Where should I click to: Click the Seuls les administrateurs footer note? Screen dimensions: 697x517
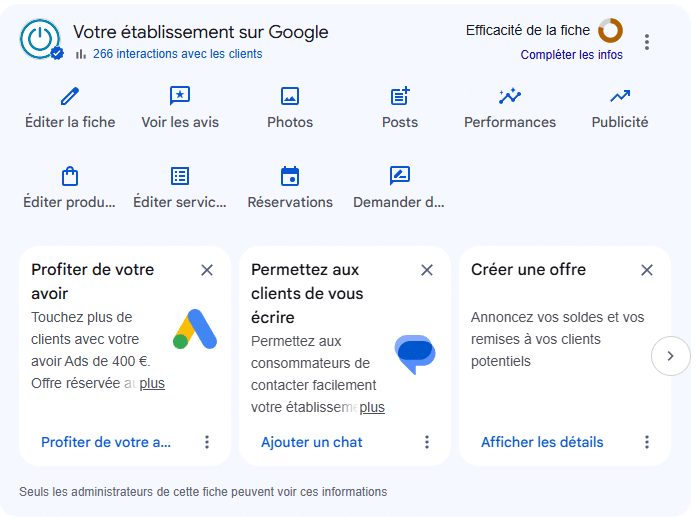point(203,492)
